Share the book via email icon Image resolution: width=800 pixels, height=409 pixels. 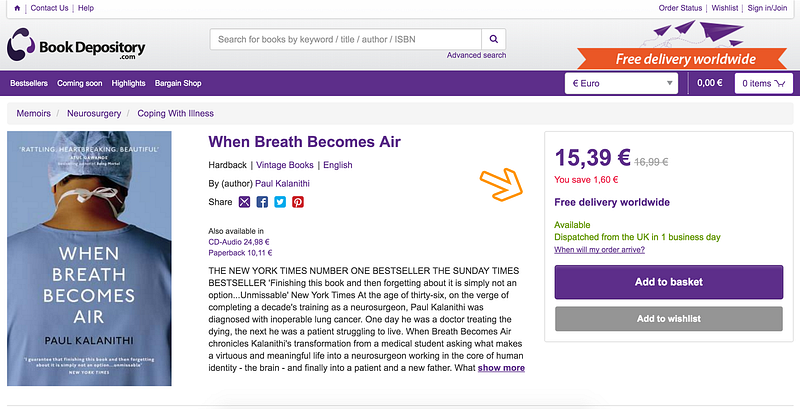pyautogui.click(x=244, y=202)
